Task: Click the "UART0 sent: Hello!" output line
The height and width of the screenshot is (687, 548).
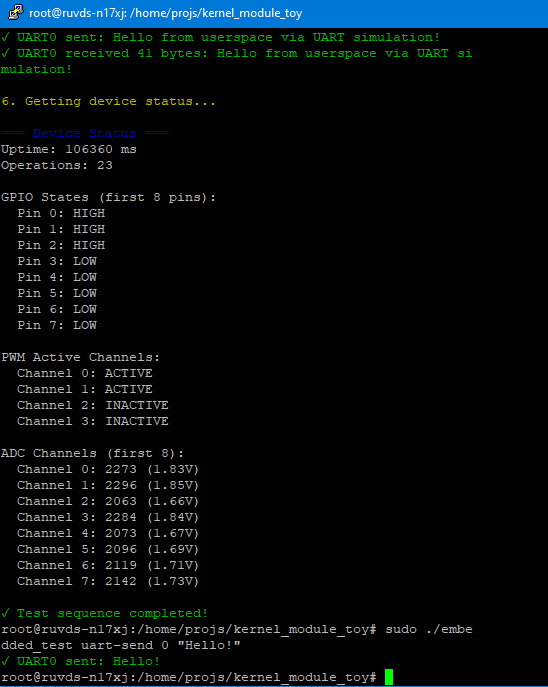Action: [x=81, y=661]
